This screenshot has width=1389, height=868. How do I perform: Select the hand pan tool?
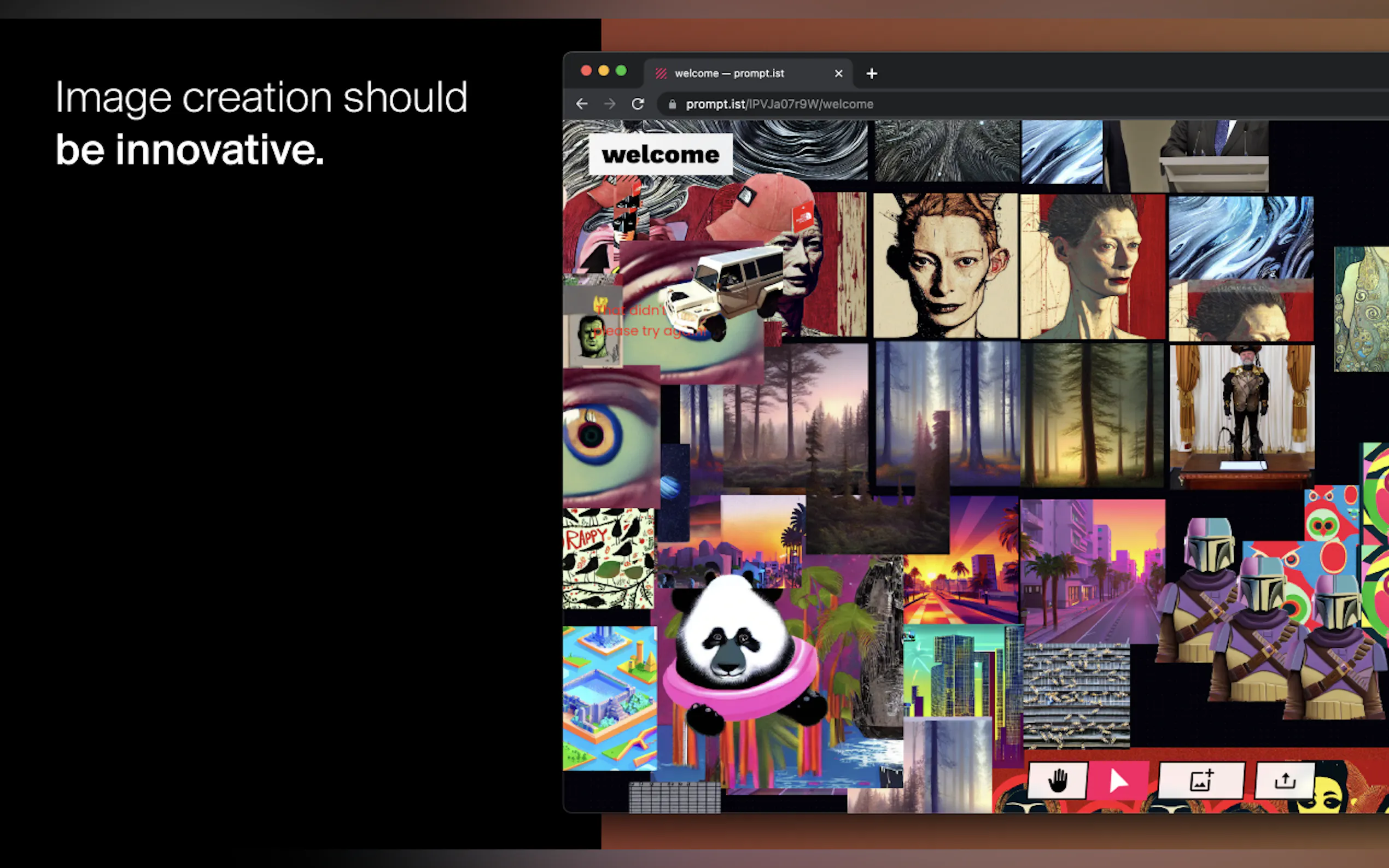click(x=1058, y=781)
